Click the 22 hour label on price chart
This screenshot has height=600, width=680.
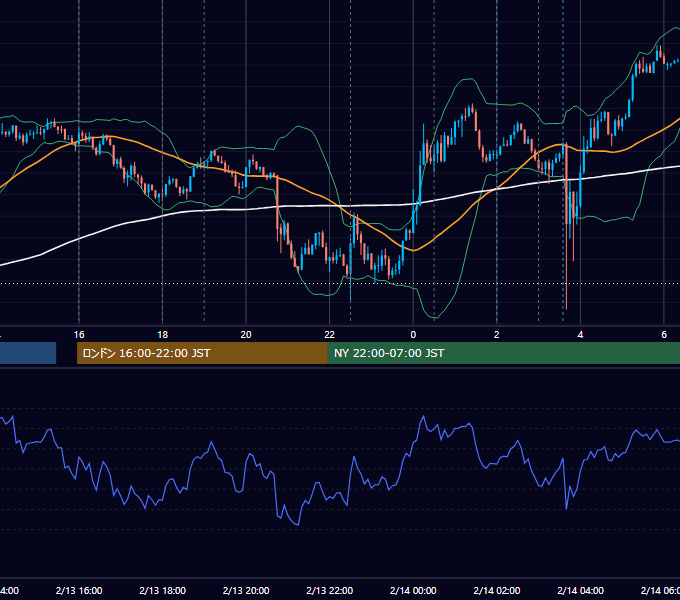click(x=330, y=335)
